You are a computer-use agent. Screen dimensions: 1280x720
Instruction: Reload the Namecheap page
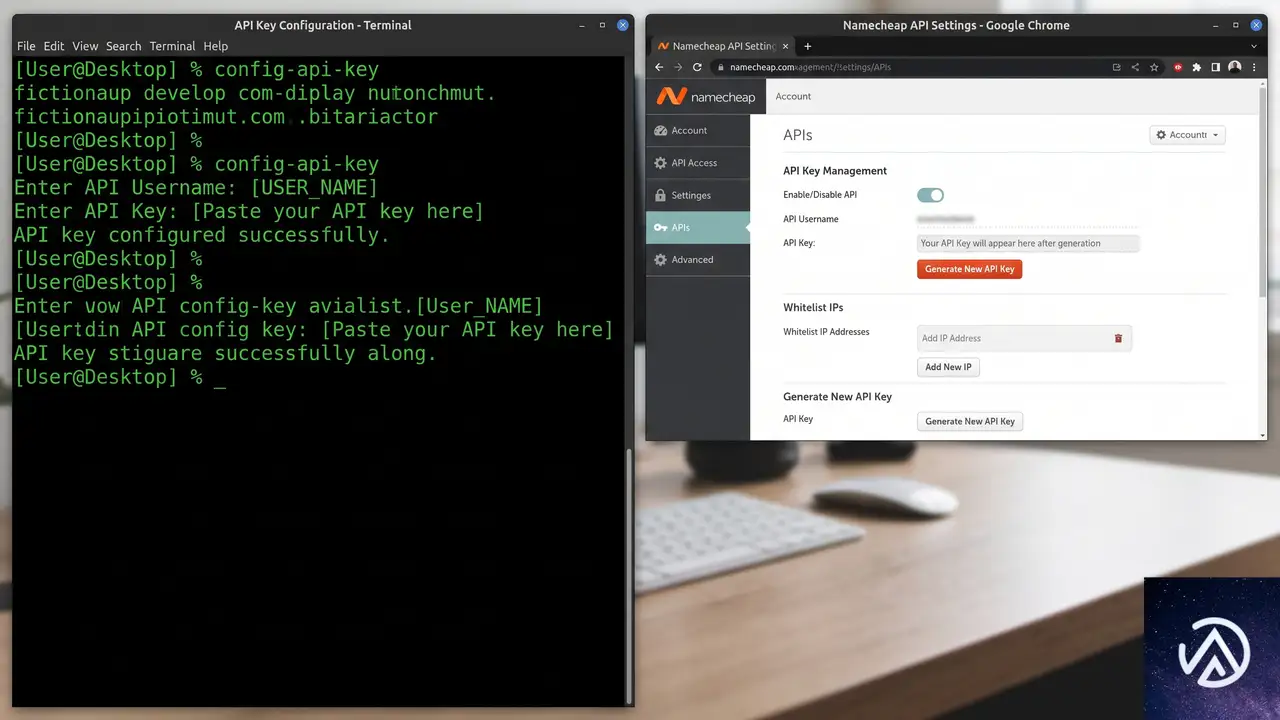pyautogui.click(x=697, y=67)
